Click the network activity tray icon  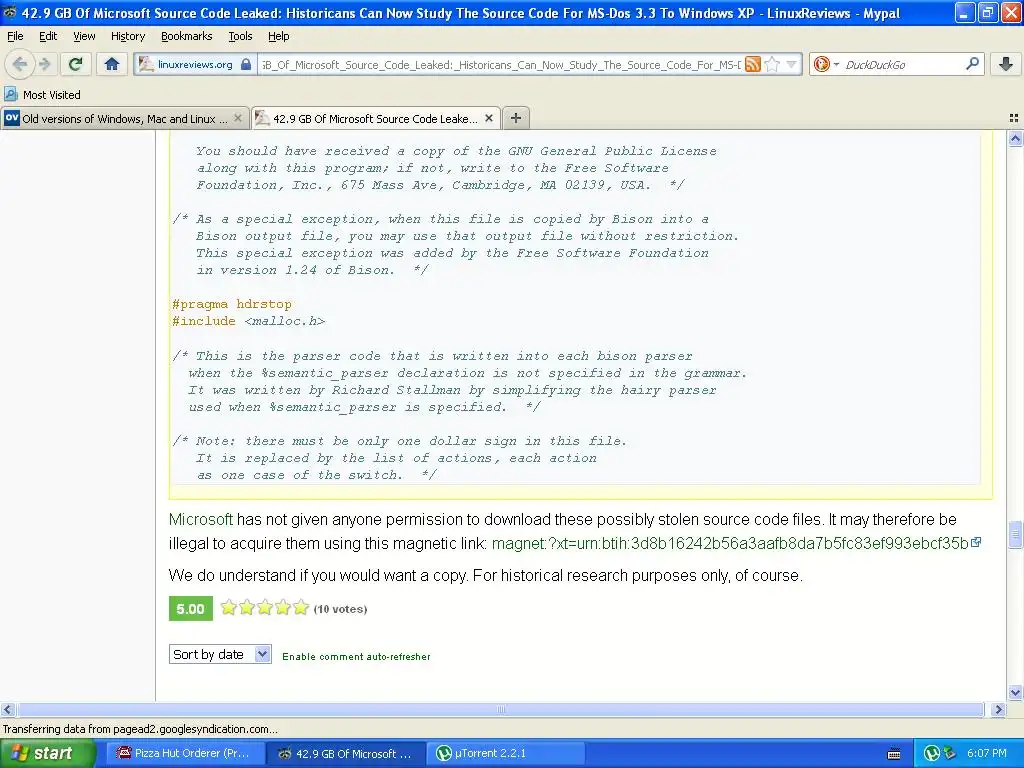click(950, 753)
